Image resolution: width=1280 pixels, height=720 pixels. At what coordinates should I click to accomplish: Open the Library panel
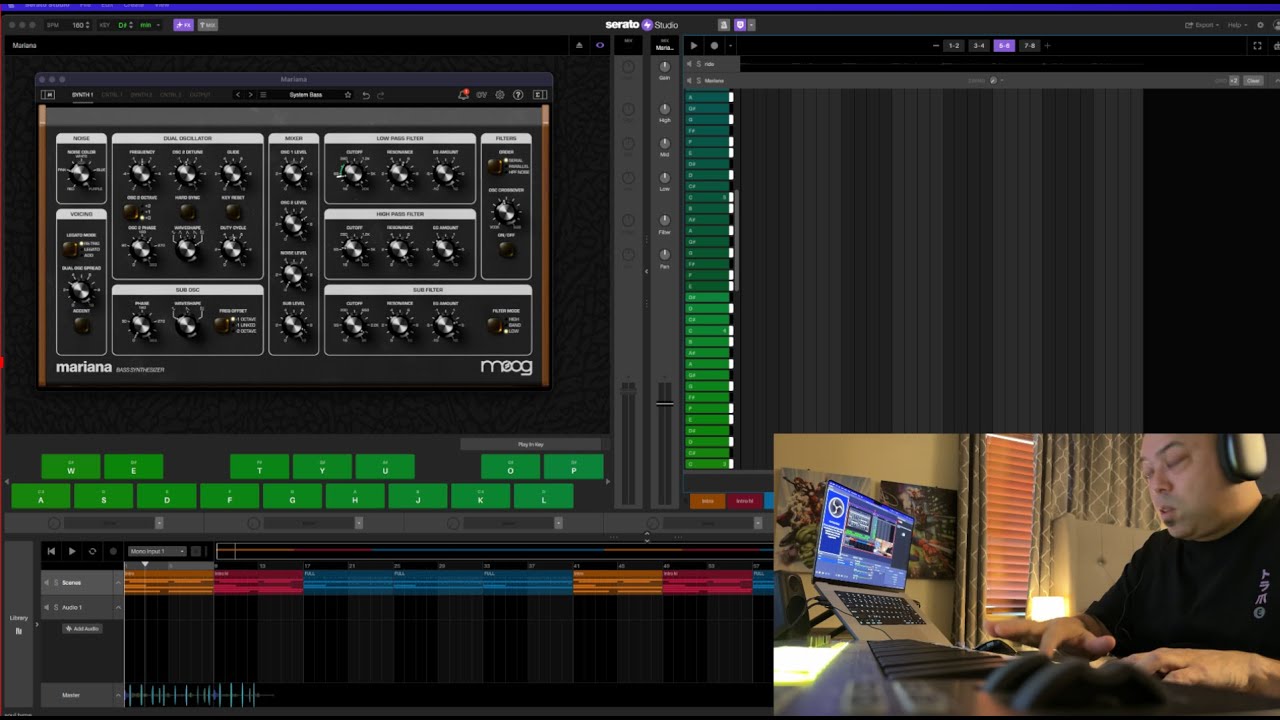tap(18, 624)
